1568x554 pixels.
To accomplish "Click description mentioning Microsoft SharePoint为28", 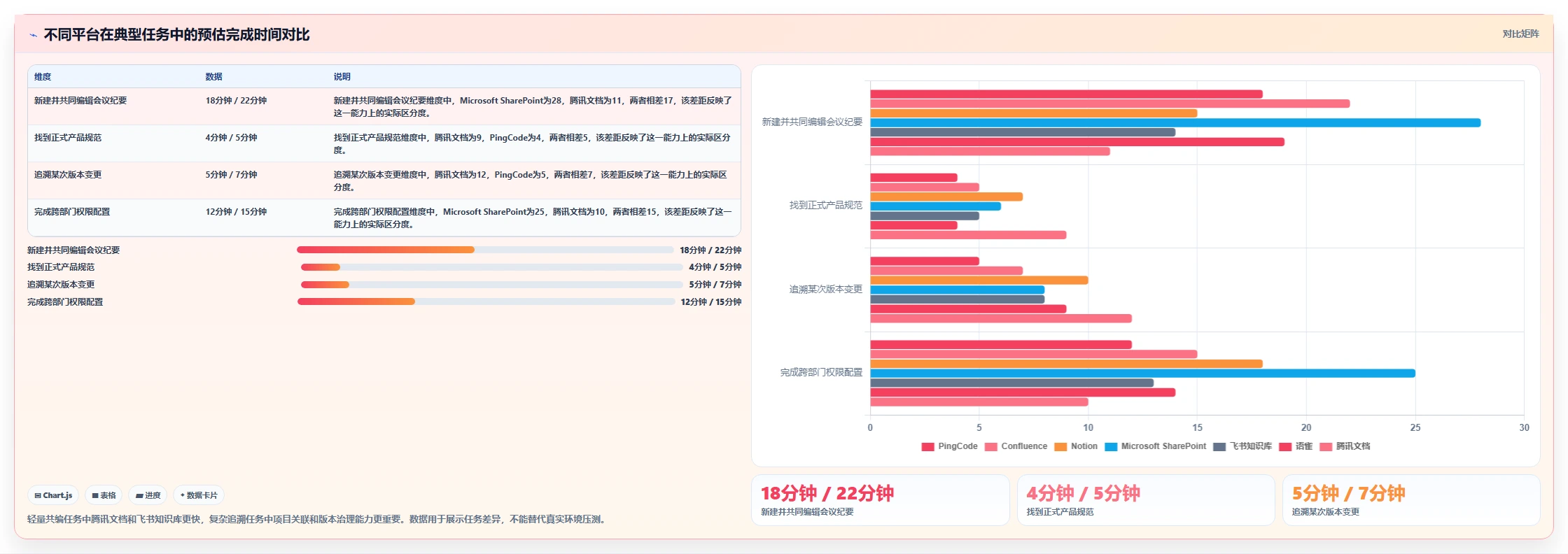I will [533, 107].
